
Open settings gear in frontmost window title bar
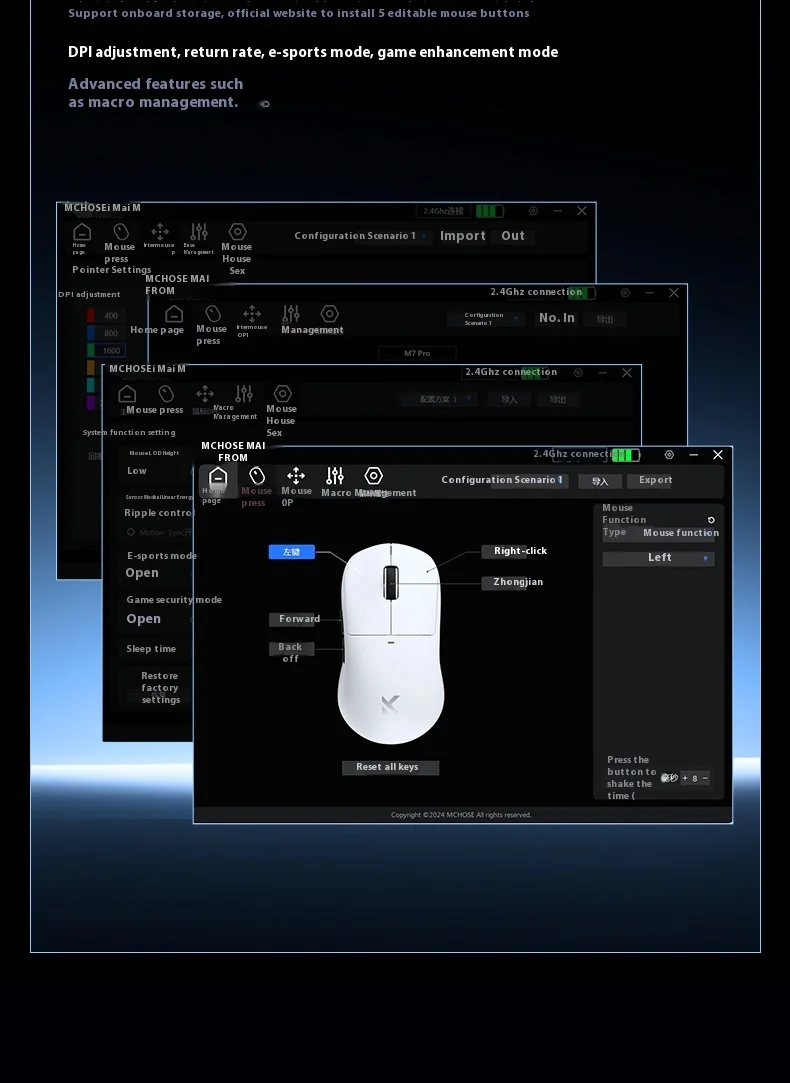coord(669,455)
